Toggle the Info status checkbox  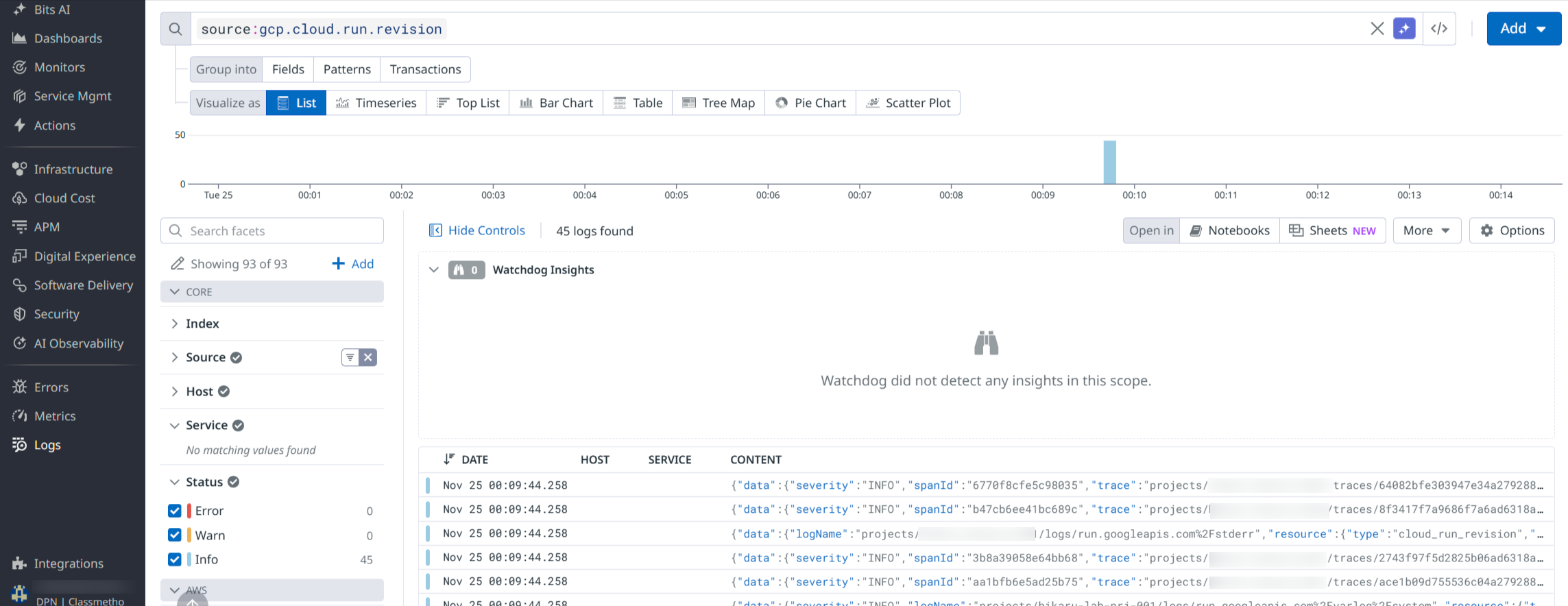click(x=175, y=559)
